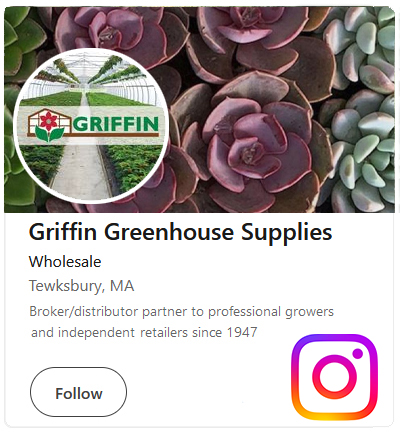Open Griffin Greenhouse Supplies company name
The width and height of the screenshot is (400, 433).
(x=180, y=232)
